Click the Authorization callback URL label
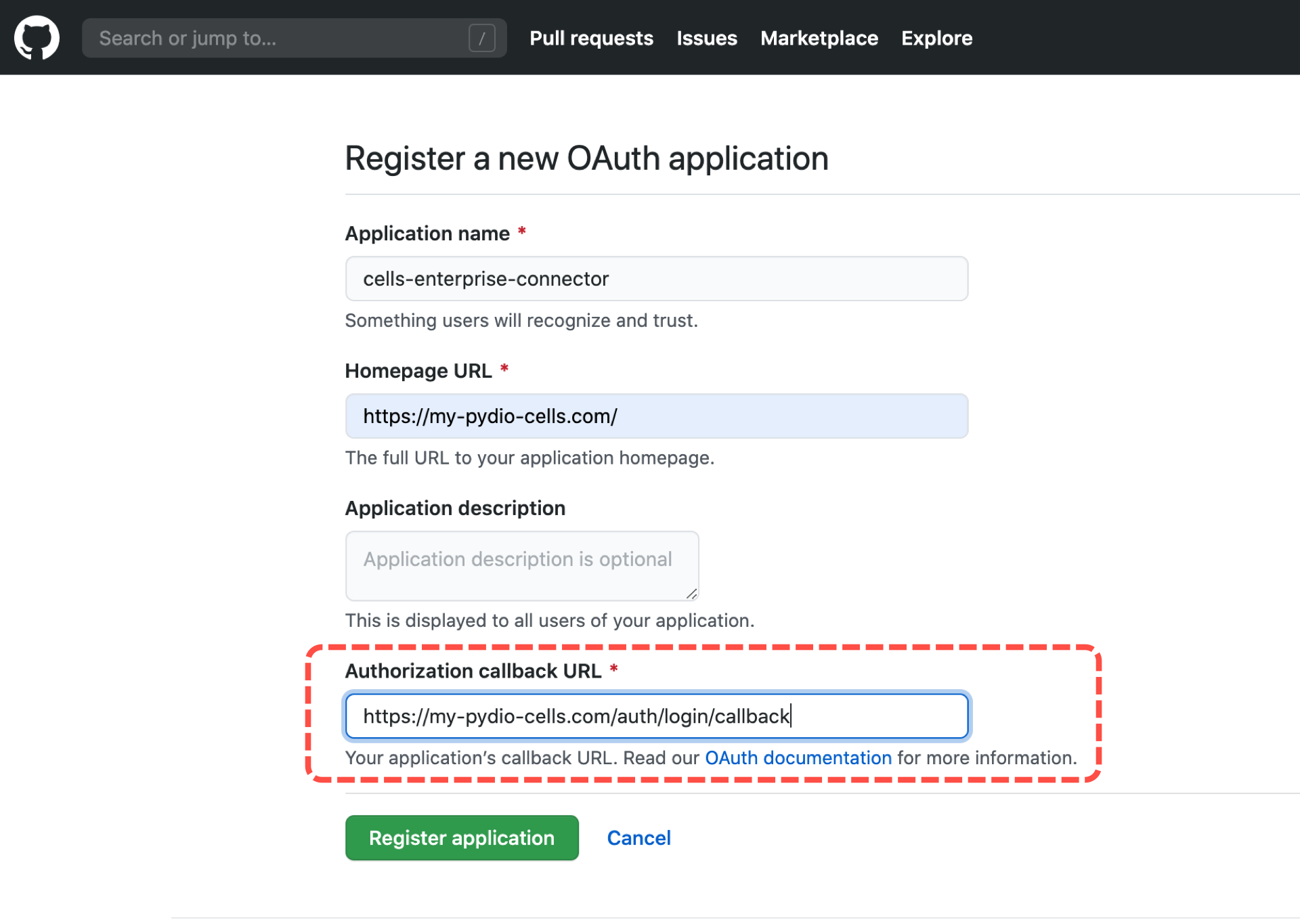The image size is (1300, 924). click(473, 670)
